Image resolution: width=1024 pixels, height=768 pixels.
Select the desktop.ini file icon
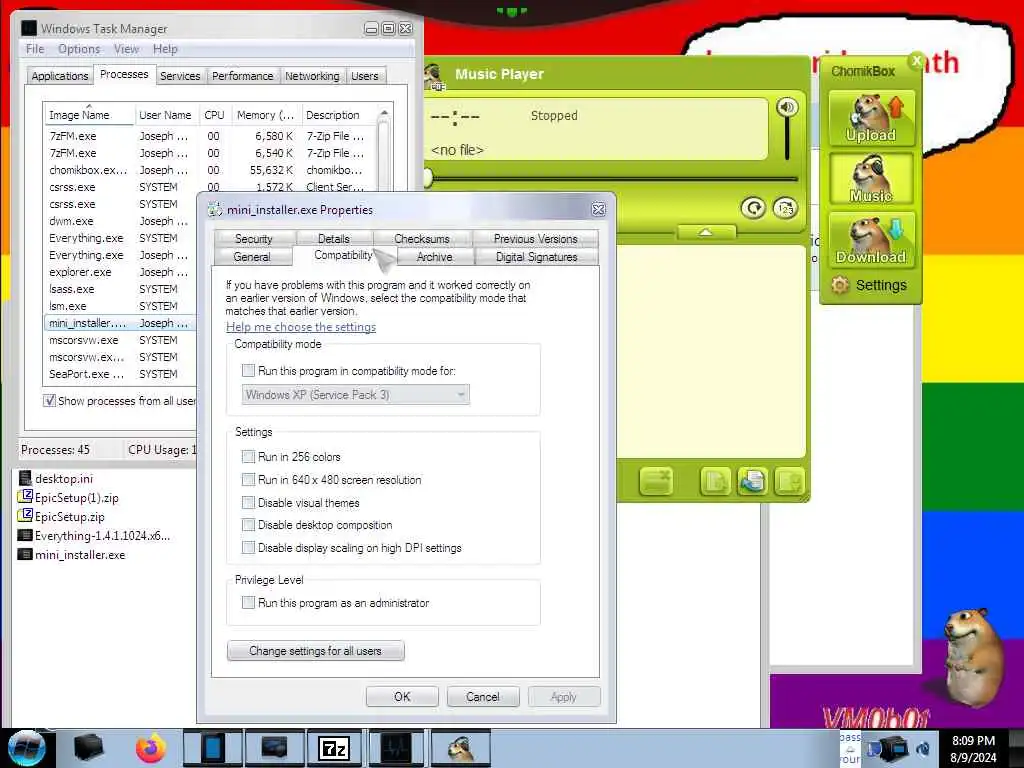(25, 478)
